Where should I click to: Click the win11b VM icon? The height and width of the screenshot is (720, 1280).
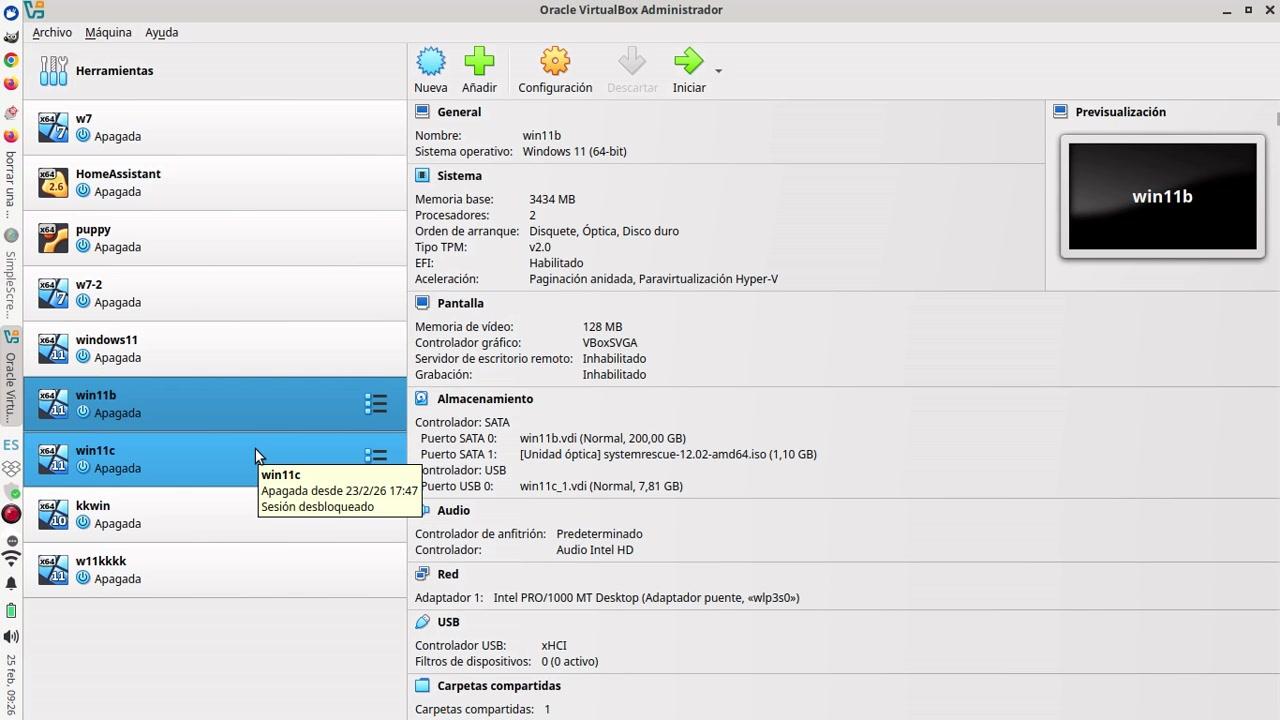click(x=53, y=404)
